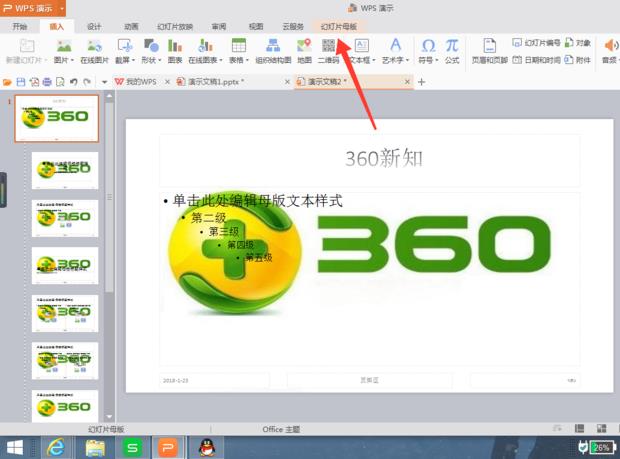
Task: Switch to the 设计 ribbon tab
Action: coord(94,26)
